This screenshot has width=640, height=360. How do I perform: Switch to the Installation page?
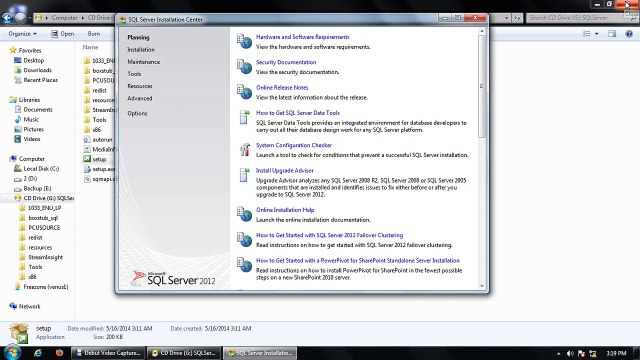point(141,49)
